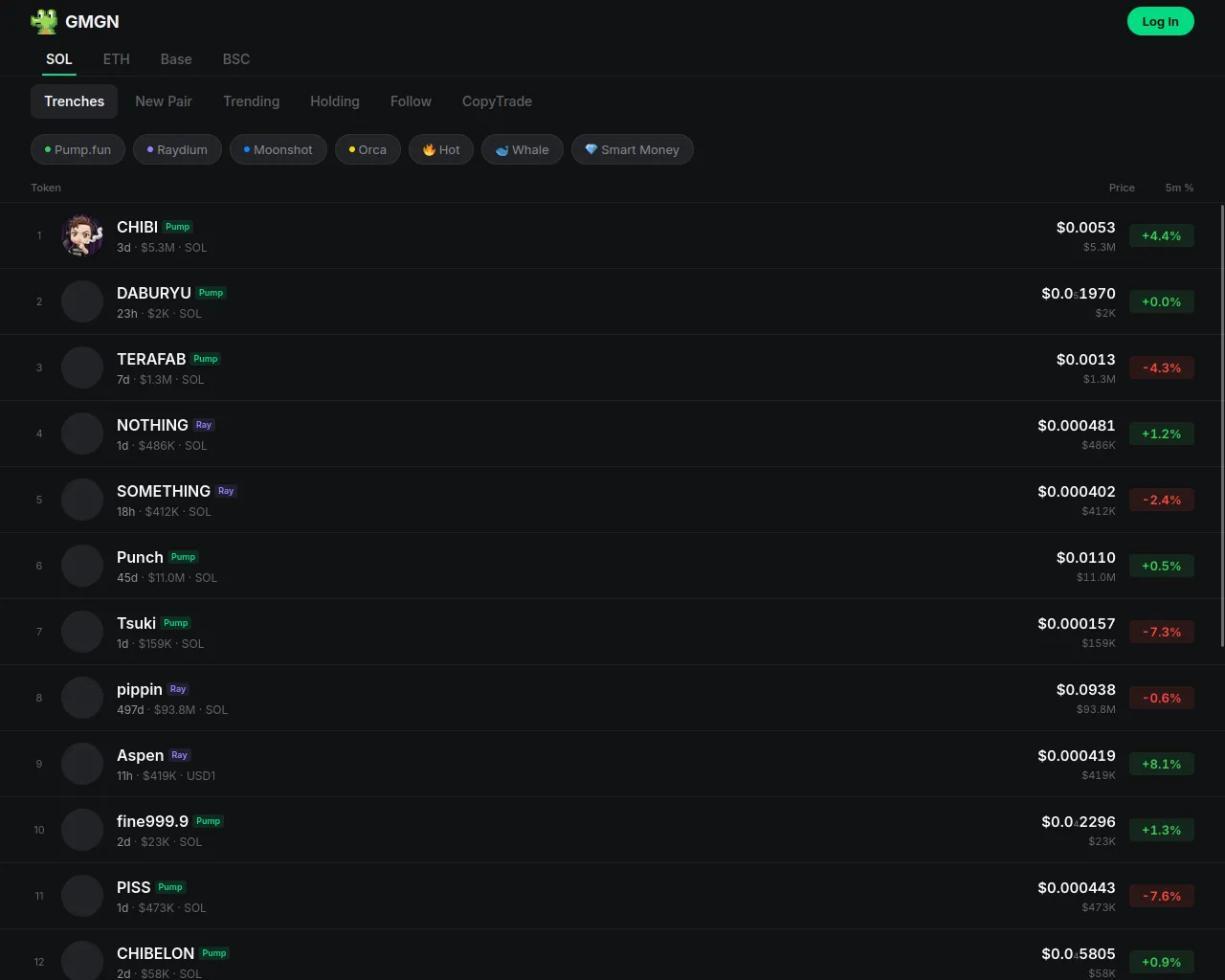
Task: Open the Follow tab
Action: pos(411,101)
